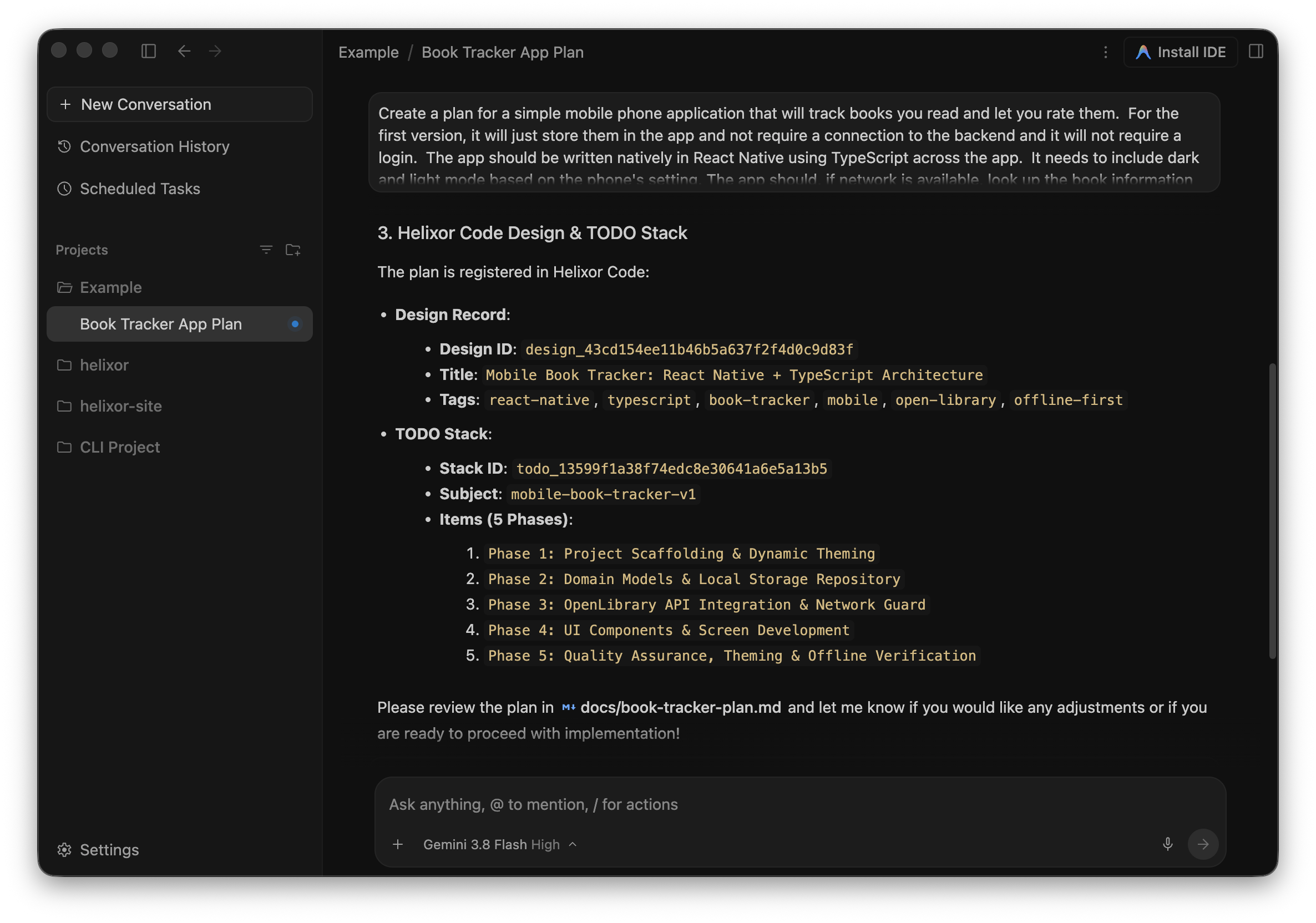This screenshot has width=1316, height=923.
Task: Click the typescript tag
Action: point(649,400)
